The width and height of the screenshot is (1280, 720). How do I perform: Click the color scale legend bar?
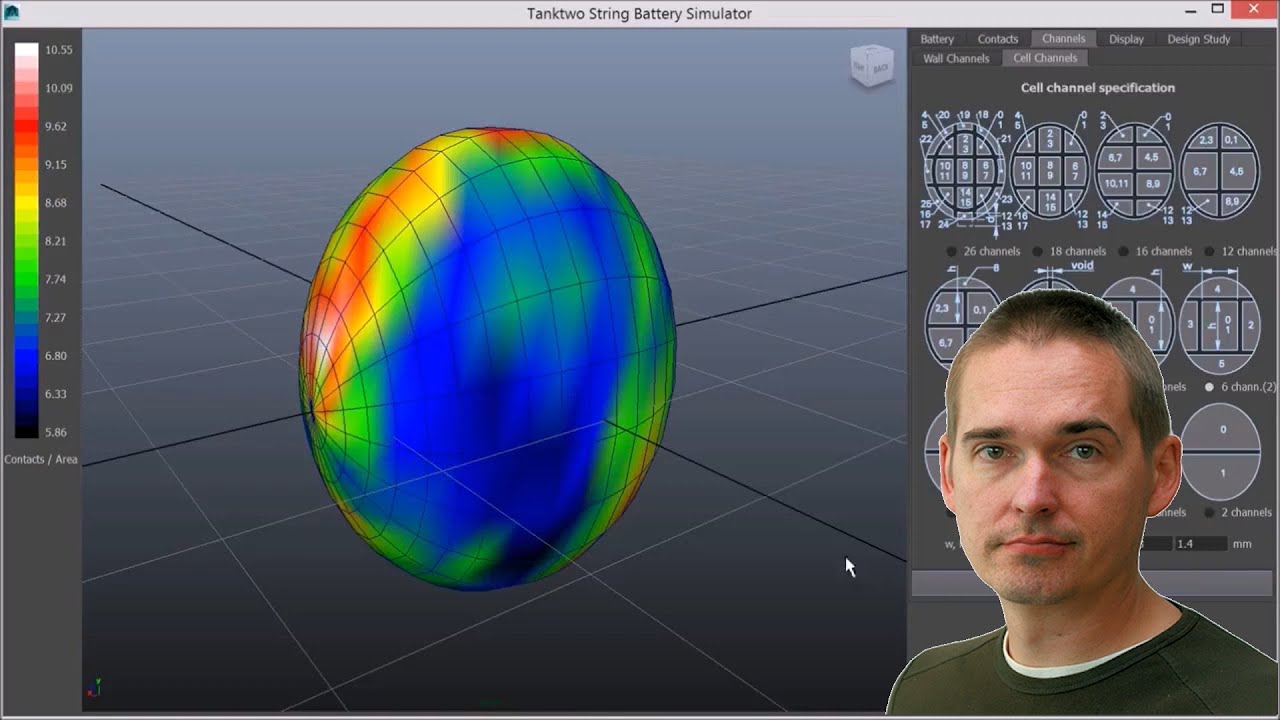27,241
